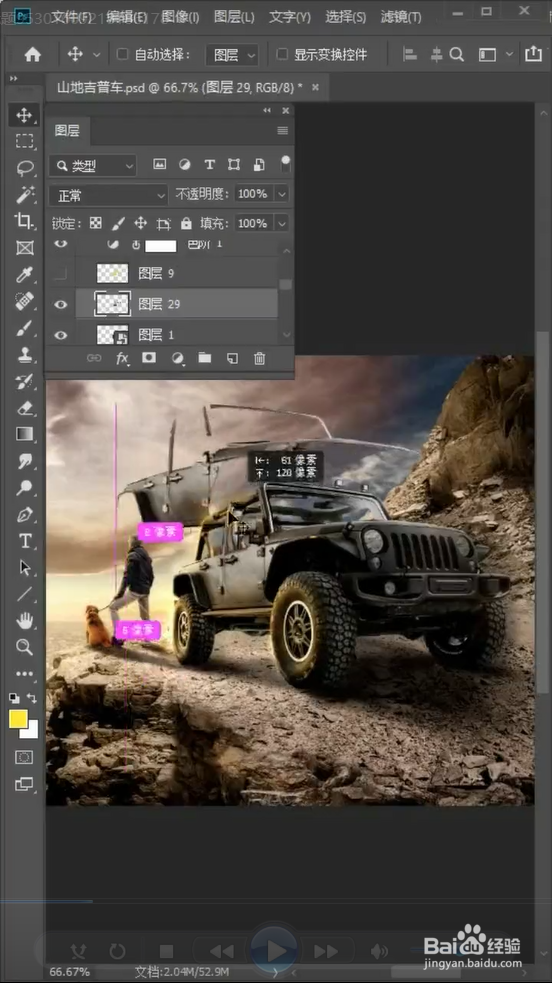
Task: Open the 图层 auto-select target dropdown
Action: 232,55
